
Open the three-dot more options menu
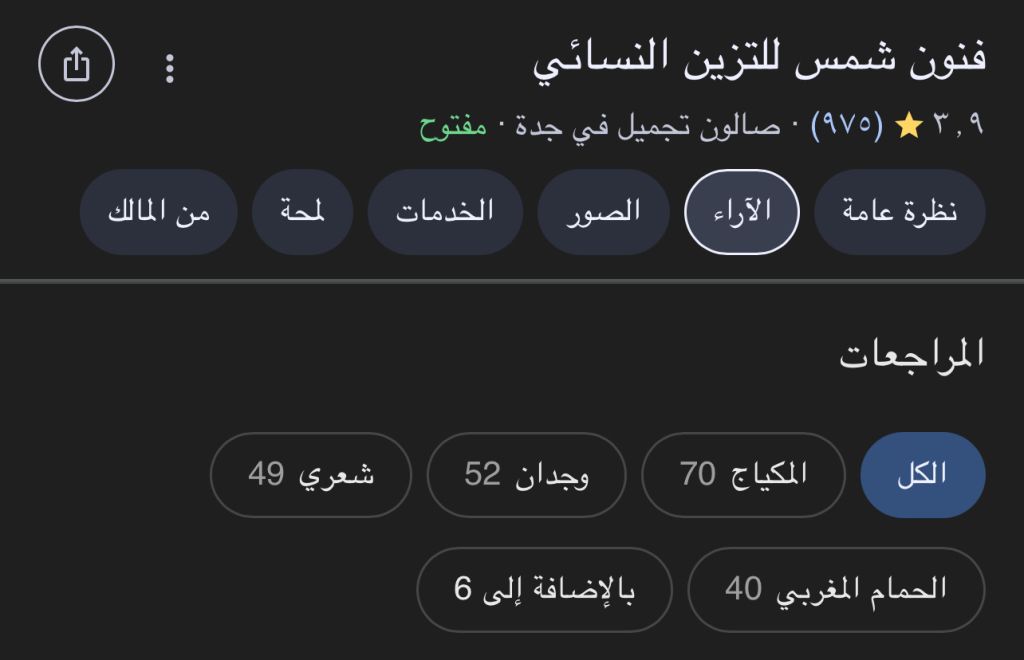[x=170, y=68]
